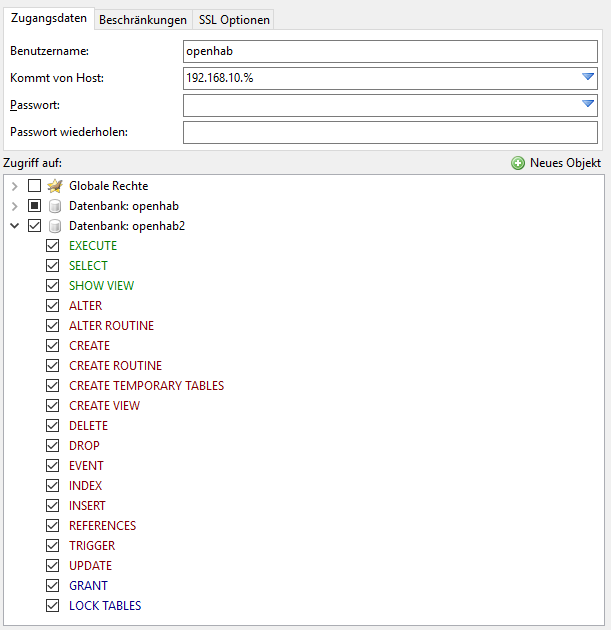Disable the DROP privilege checkbox

click(x=52, y=446)
